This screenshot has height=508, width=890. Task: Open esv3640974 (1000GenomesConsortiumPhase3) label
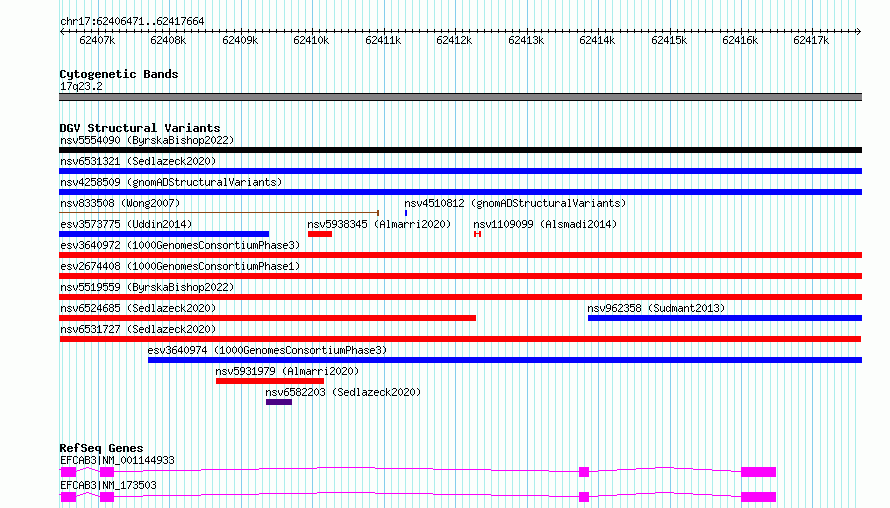(267, 350)
